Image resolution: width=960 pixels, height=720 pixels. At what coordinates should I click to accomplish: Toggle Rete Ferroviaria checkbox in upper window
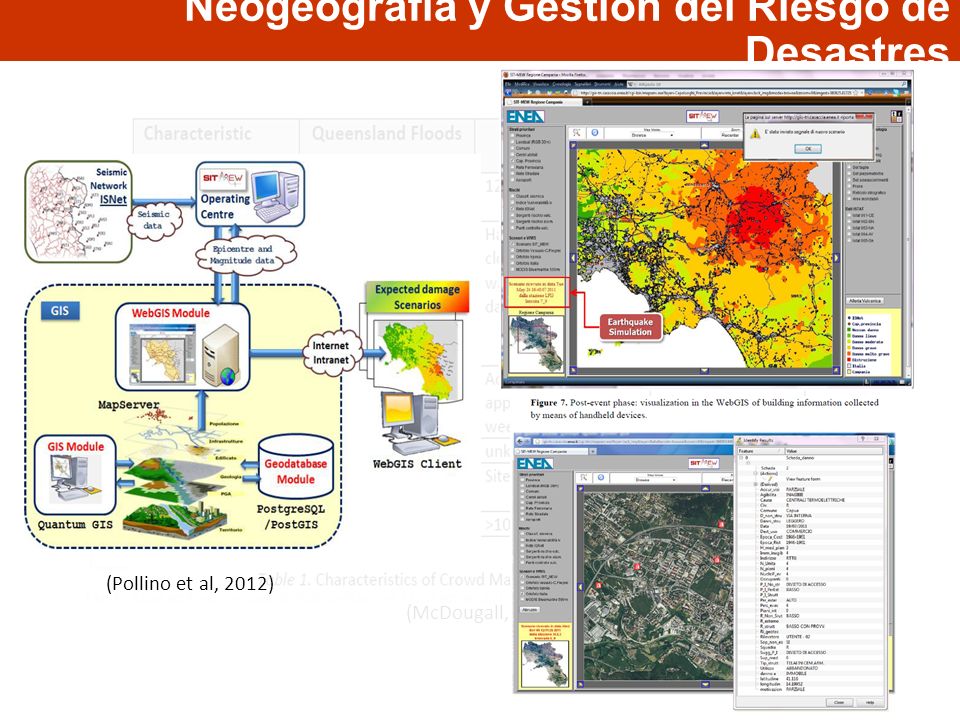(x=512, y=167)
